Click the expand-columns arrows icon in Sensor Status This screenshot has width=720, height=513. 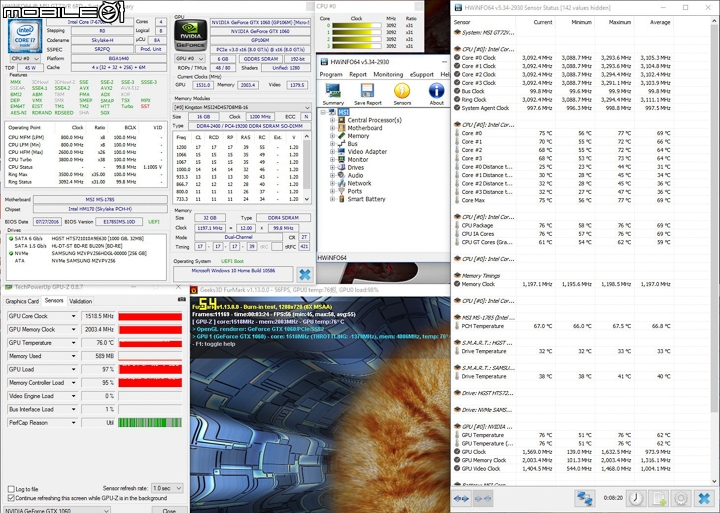(461, 498)
